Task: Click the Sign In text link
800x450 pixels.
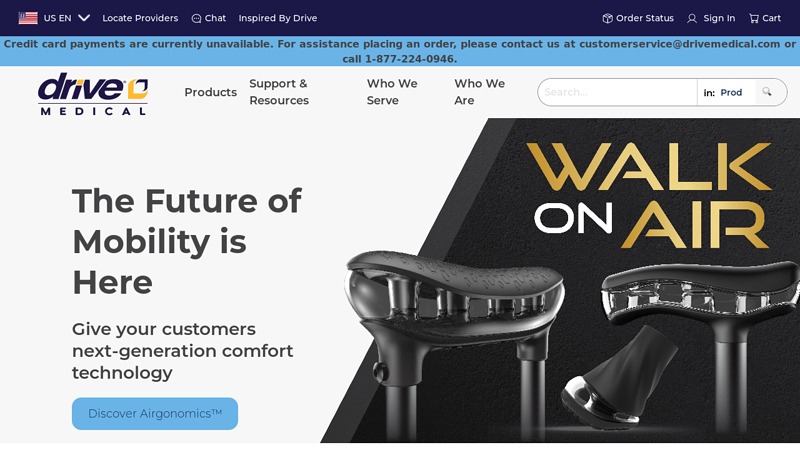Action: pos(719,18)
